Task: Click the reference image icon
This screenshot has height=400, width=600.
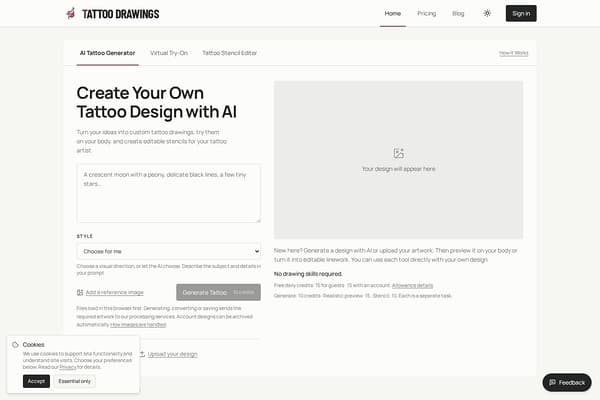Action: (80, 292)
